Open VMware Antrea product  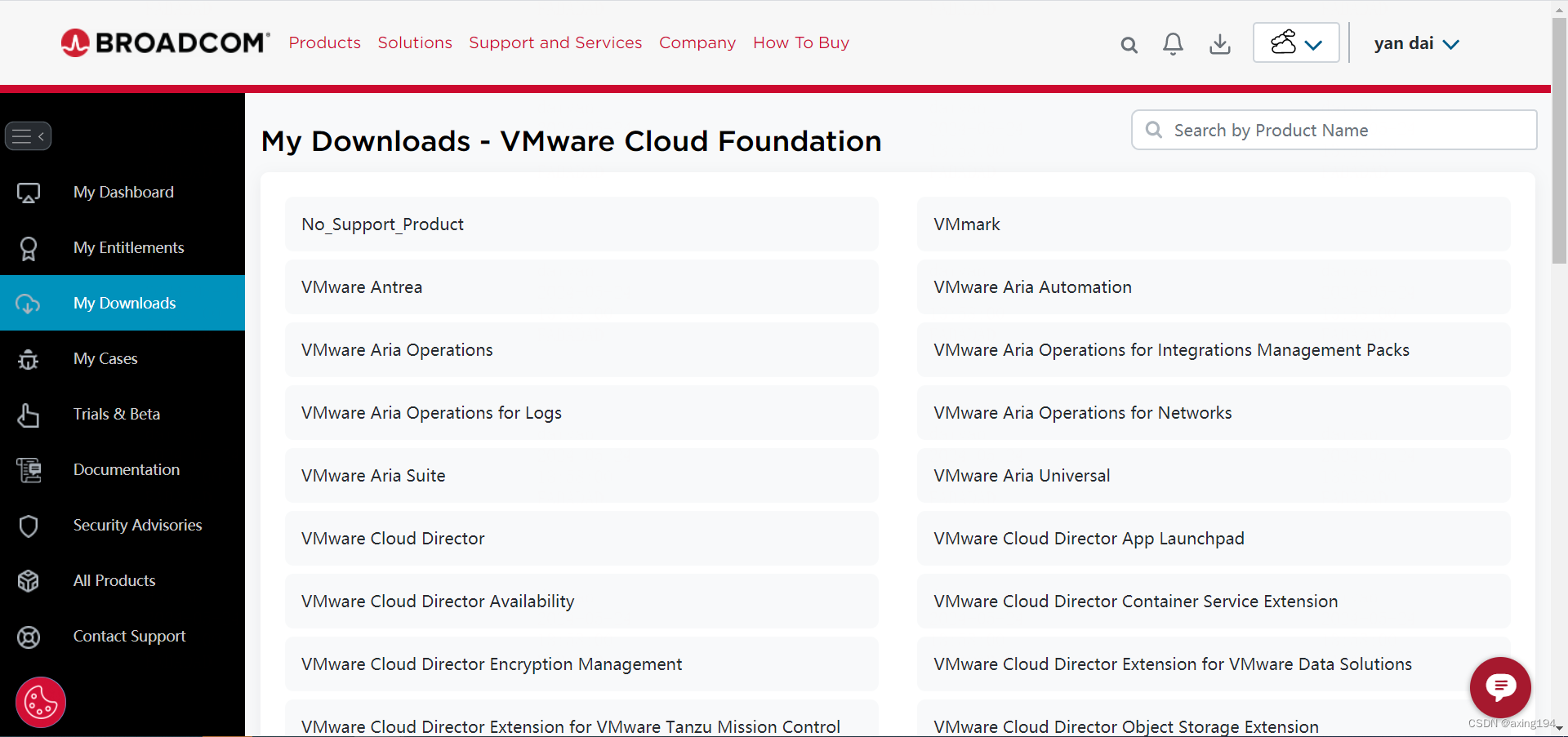(x=581, y=287)
